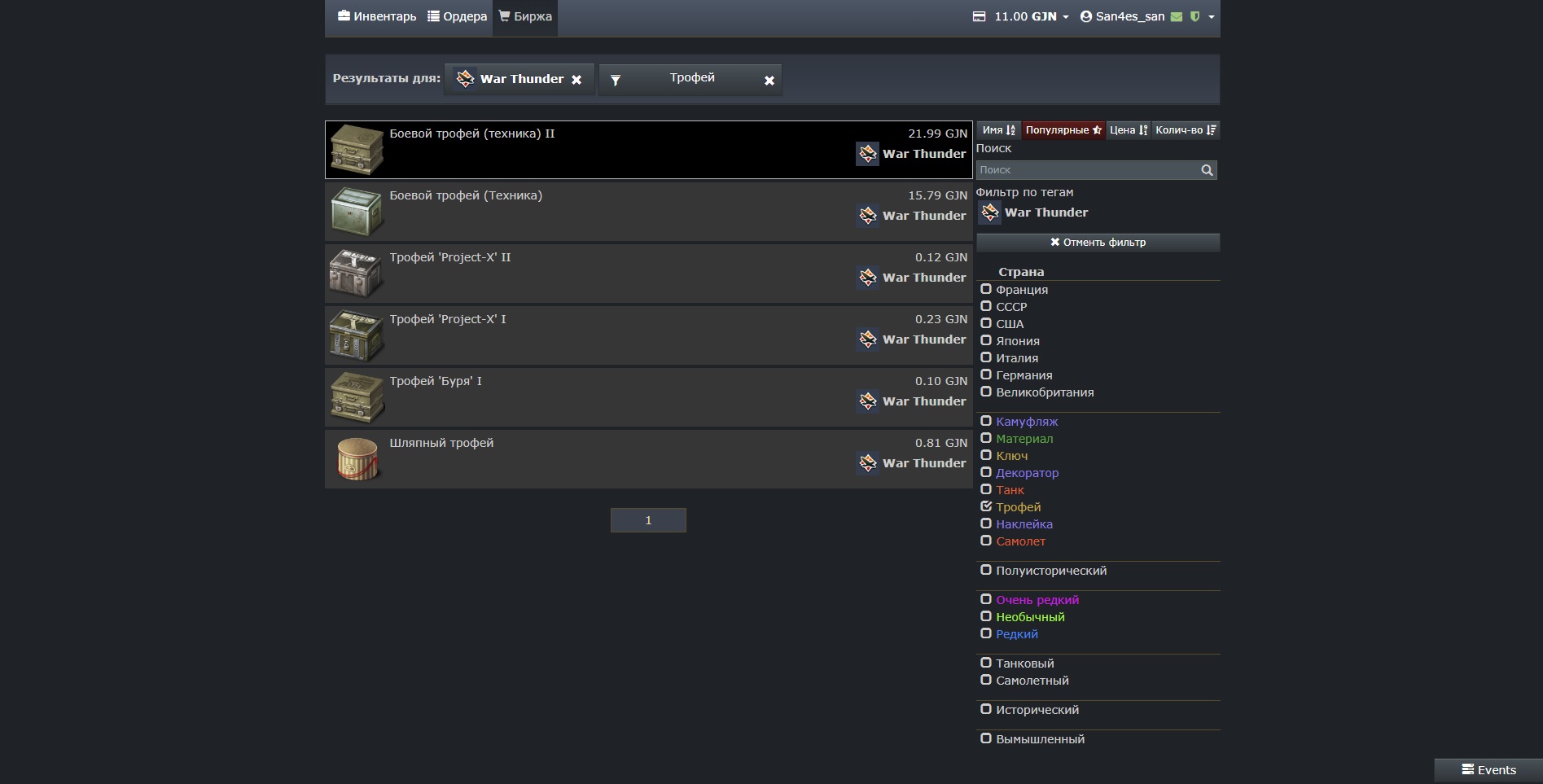The image size is (1543, 784).
Task: Click the Поиск search input field
Action: pyautogui.click(x=1086, y=170)
